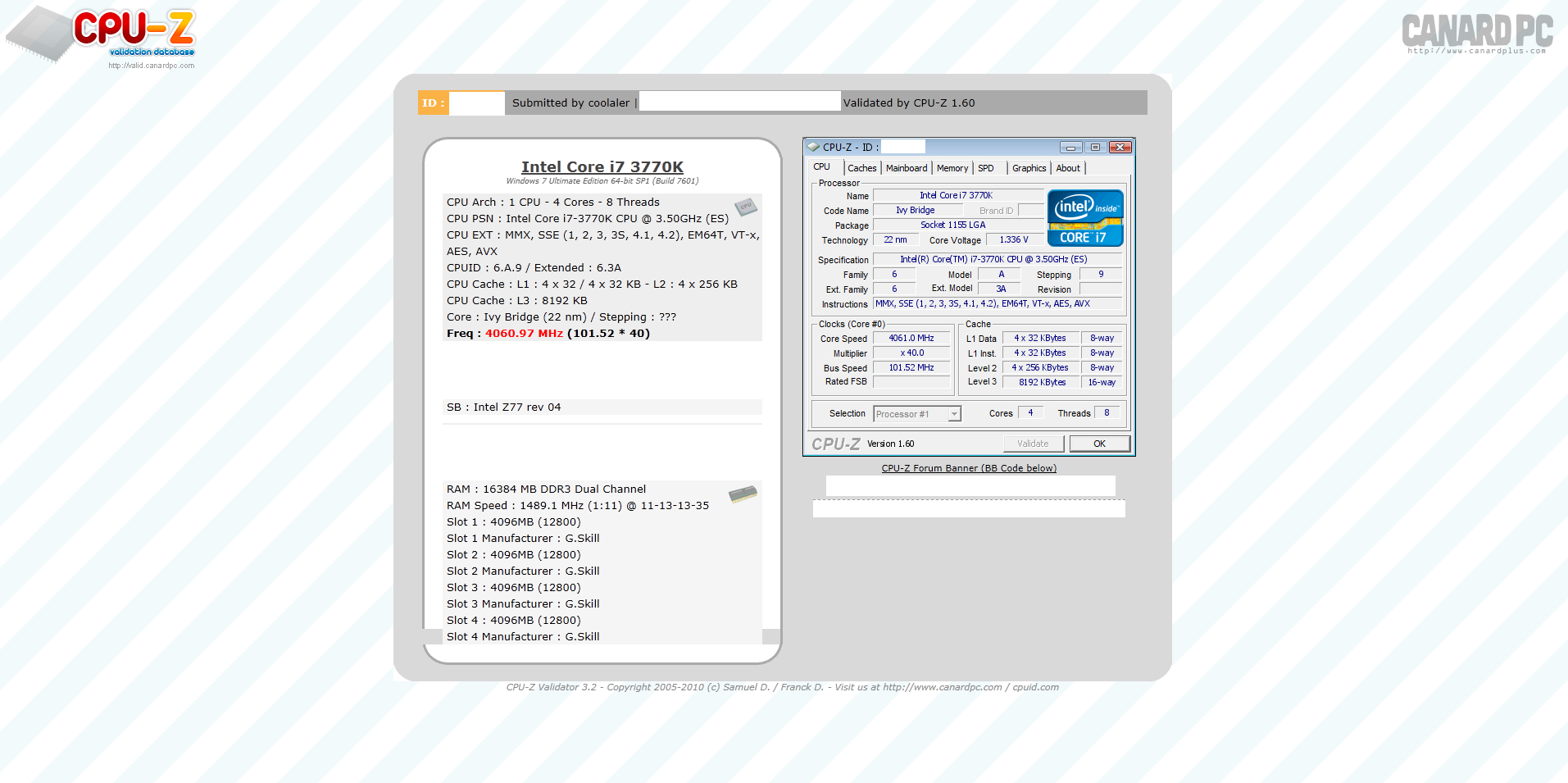This screenshot has height=783, width=1568.
Task: Select the SPD tab
Action: [x=986, y=168]
